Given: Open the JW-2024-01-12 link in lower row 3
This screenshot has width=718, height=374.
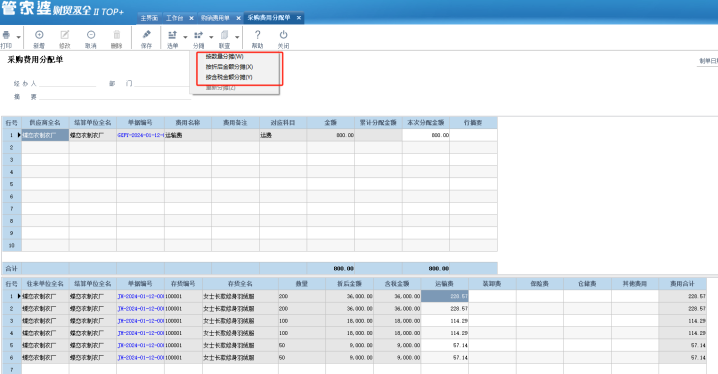Looking at the screenshot, I should (x=140, y=321).
